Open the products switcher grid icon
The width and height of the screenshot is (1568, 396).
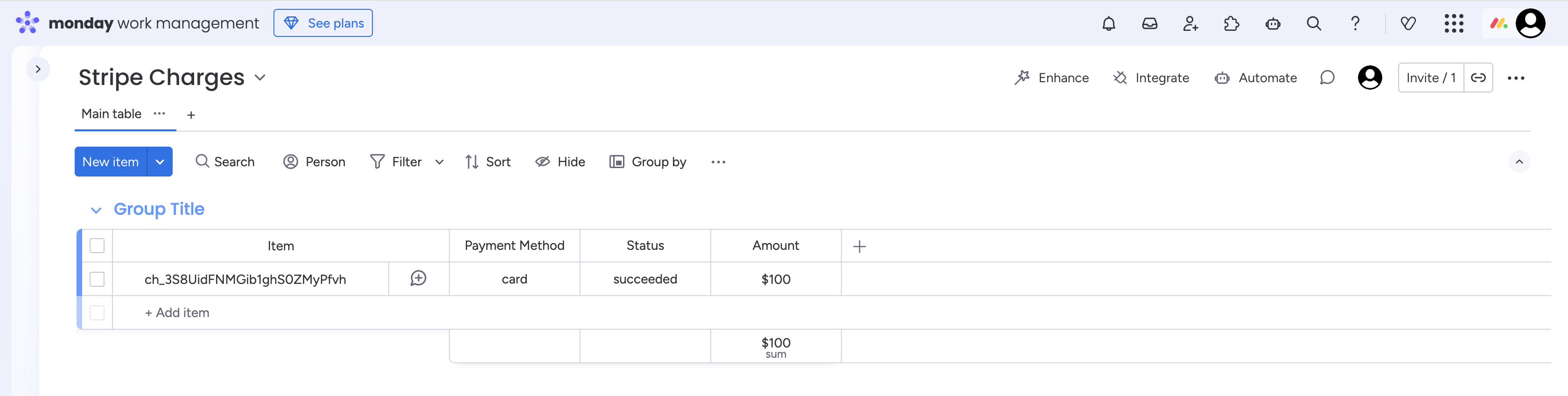[x=1454, y=24]
